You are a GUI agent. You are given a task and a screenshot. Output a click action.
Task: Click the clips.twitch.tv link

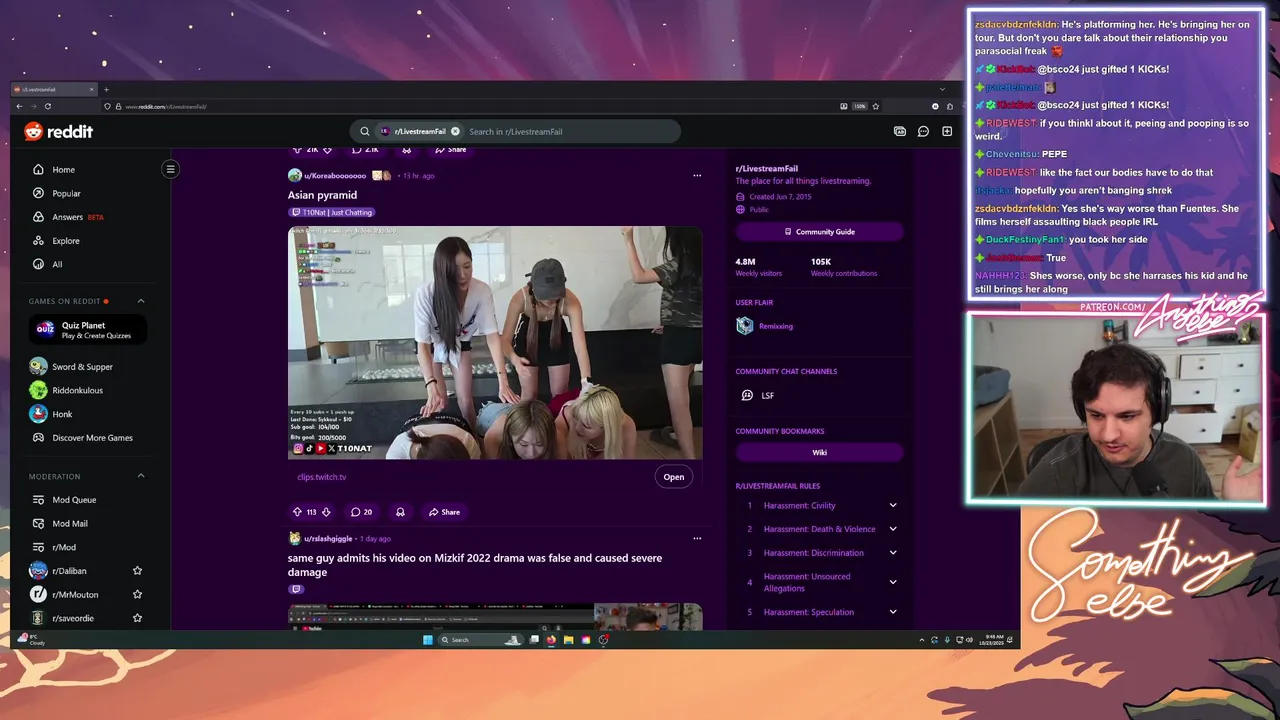point(321,477)
